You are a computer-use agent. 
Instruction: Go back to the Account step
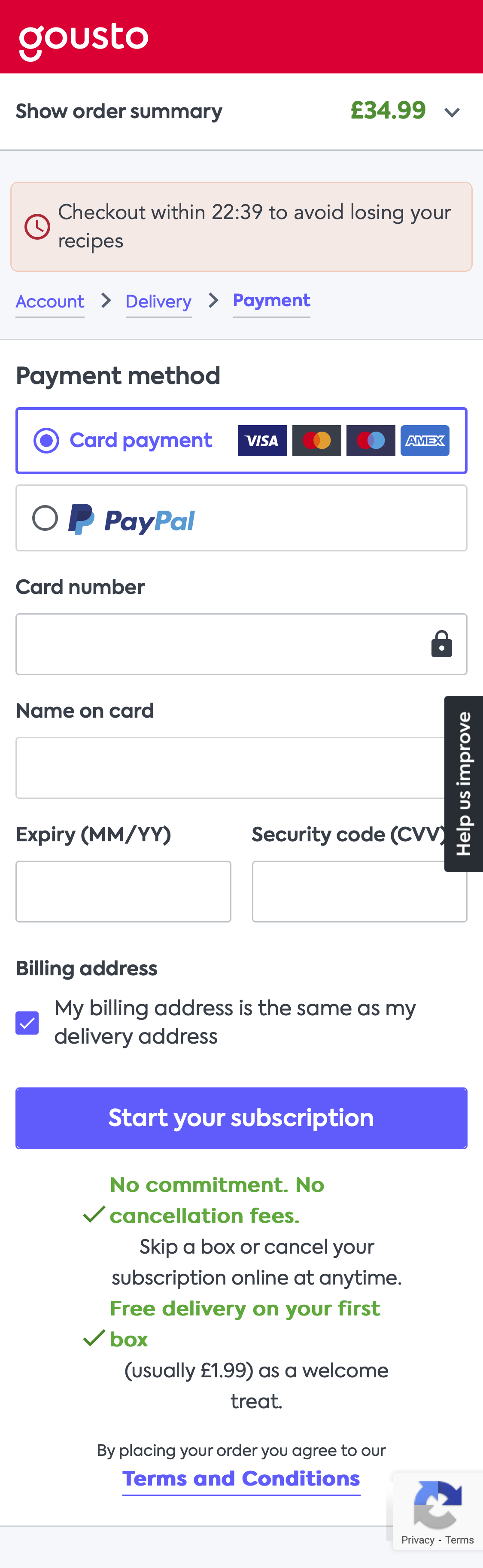point(49,301)
